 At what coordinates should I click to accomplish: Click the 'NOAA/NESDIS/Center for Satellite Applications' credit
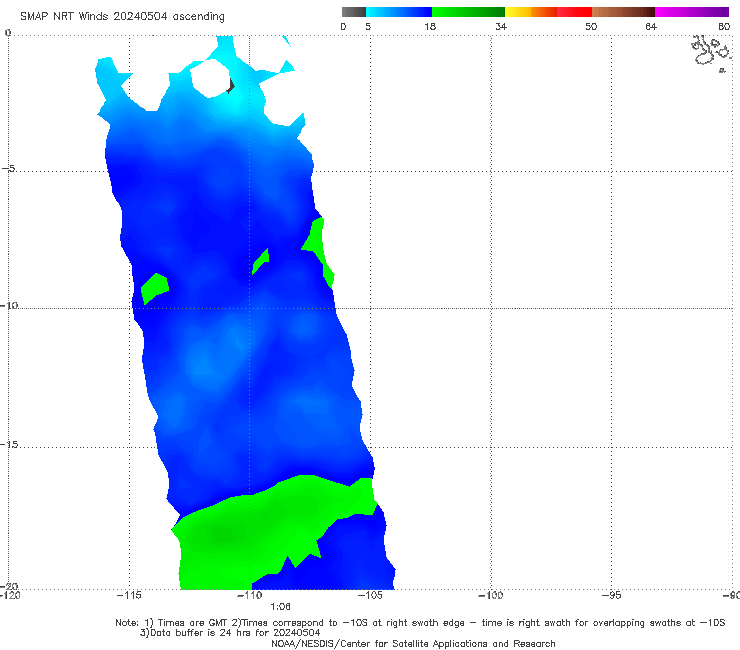click(413, 644)
